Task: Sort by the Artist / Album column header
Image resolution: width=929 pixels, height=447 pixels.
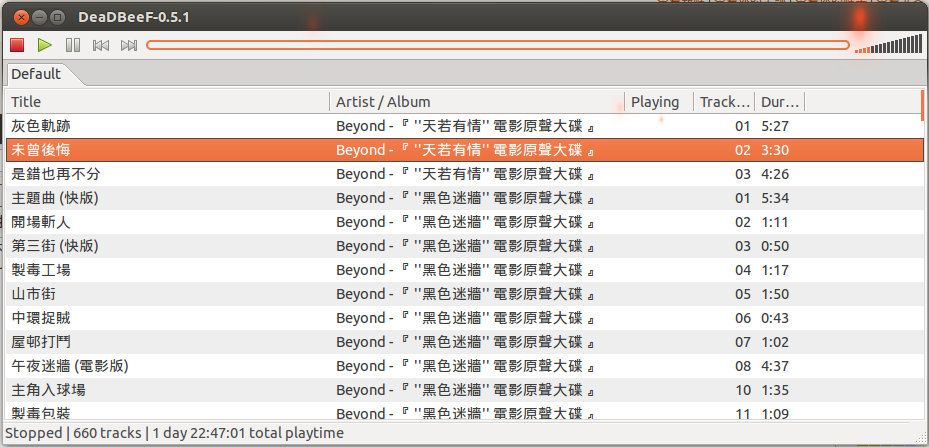Action: click(478, 102)
